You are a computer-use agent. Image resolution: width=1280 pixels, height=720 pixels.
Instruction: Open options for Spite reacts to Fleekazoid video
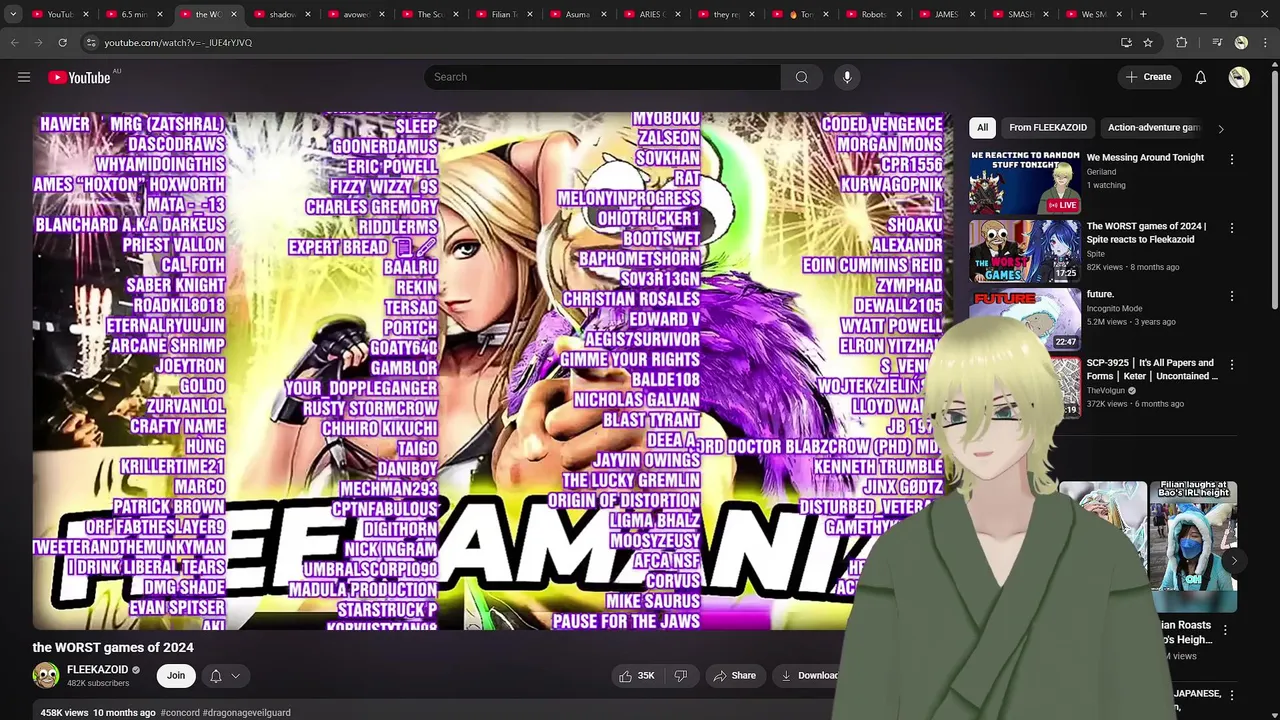pos(1232,228)
